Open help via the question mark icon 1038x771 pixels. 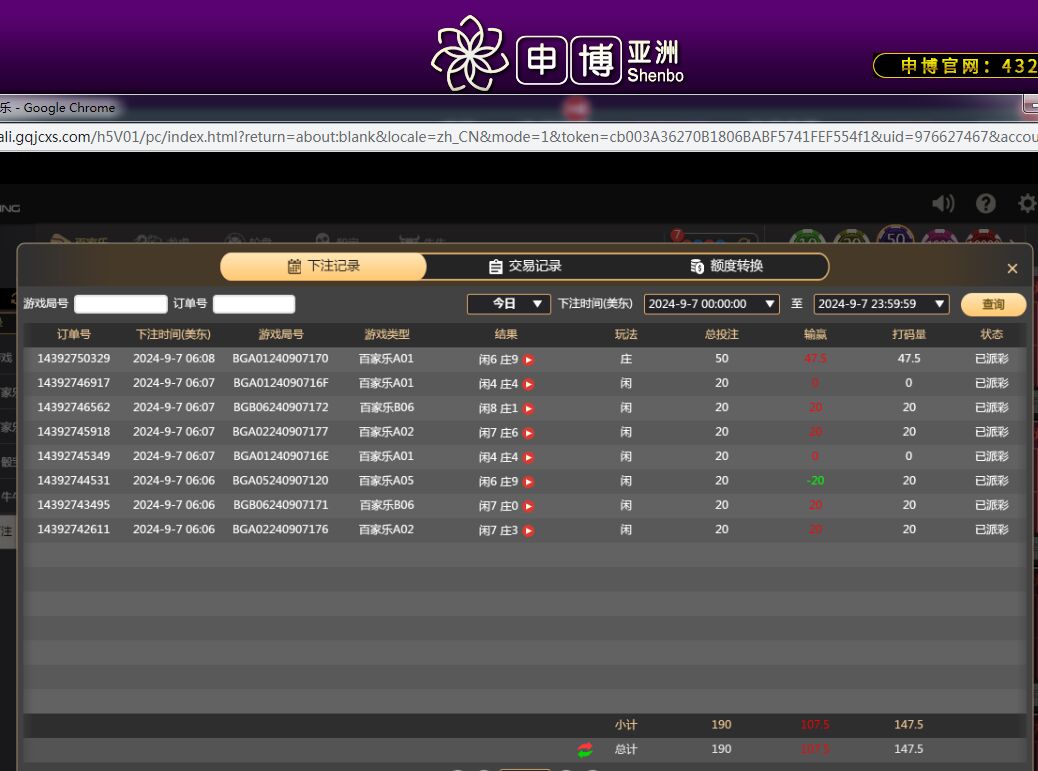click(986, 204)
